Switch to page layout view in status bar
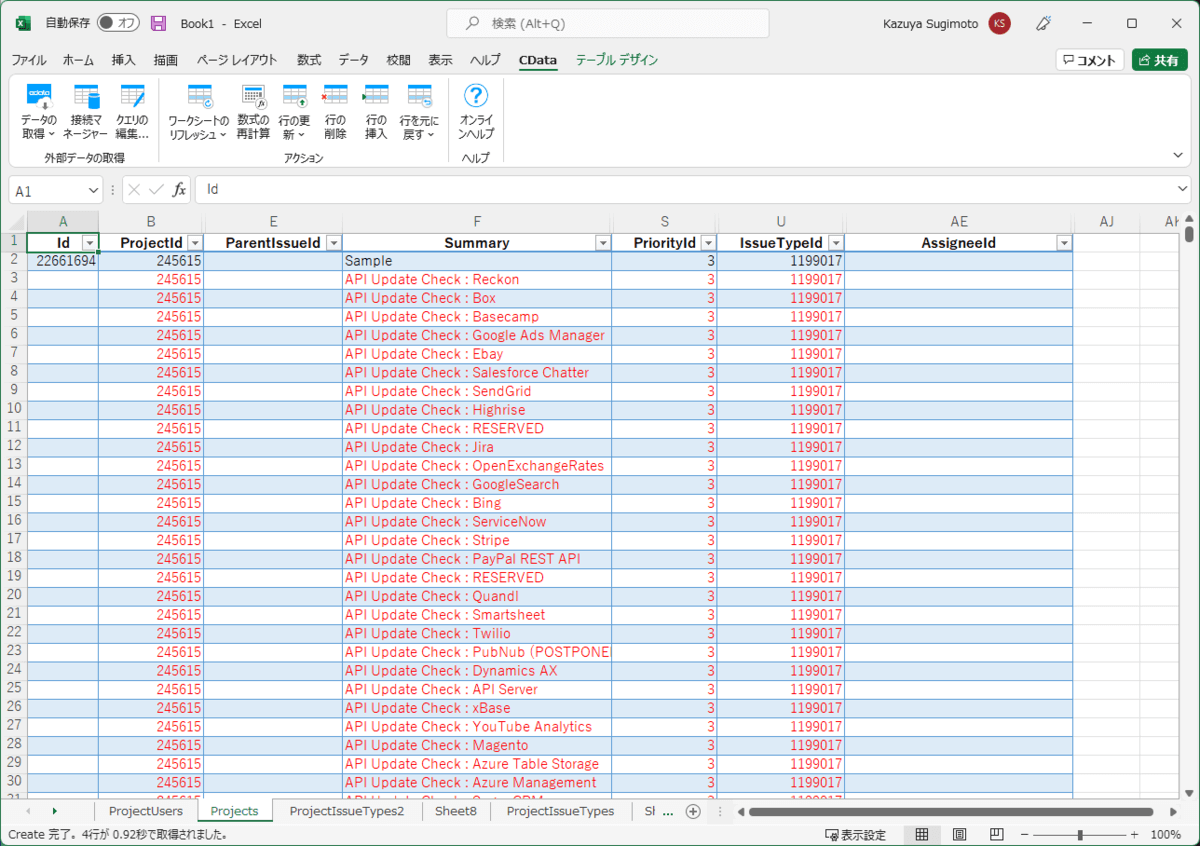The height and width of the screenshot is (846, 1200). [958, 834]
